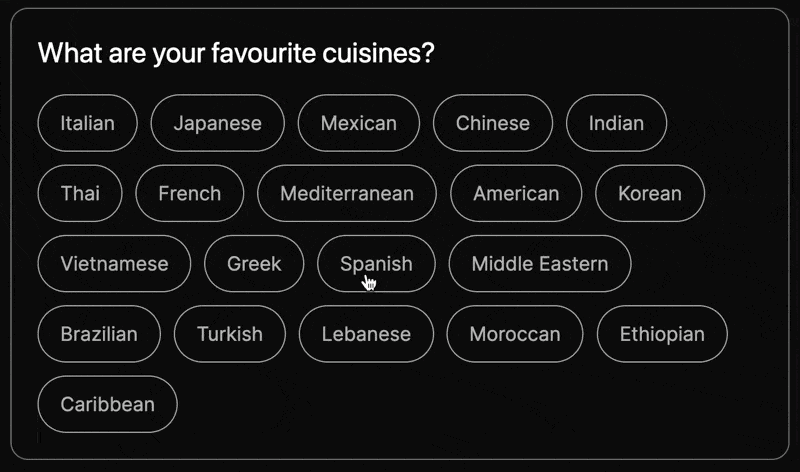Choose the French cuisine option

coord(189,193)
